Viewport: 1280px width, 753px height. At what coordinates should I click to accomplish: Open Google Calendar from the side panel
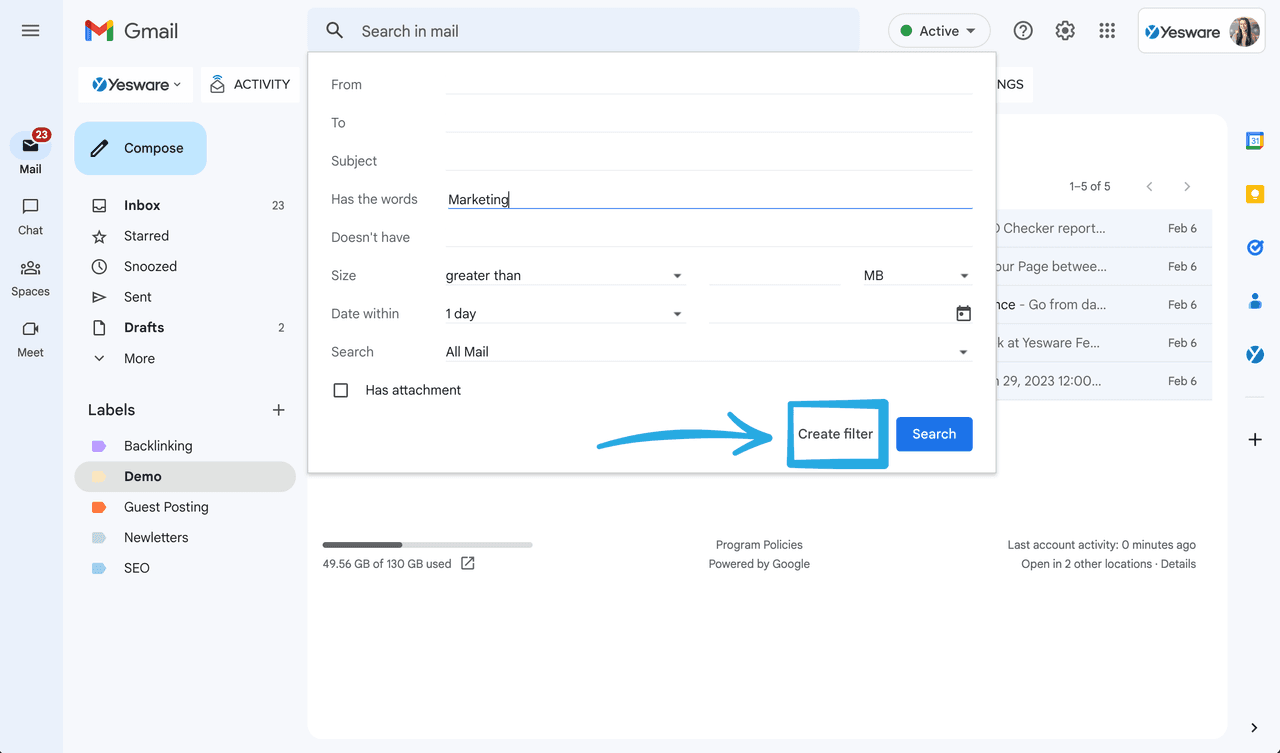point(1255,140)
